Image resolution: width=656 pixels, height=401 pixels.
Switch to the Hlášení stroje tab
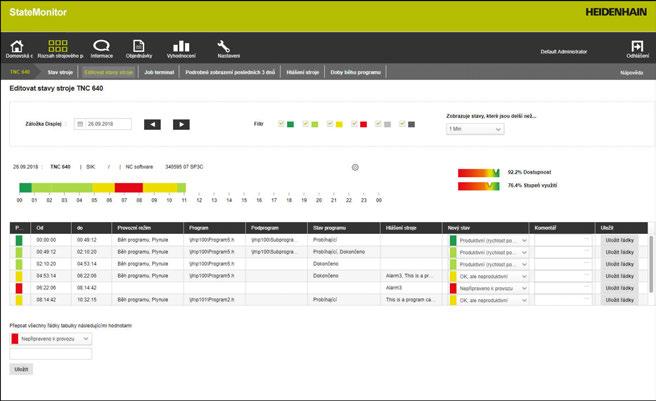pos(302,72)
